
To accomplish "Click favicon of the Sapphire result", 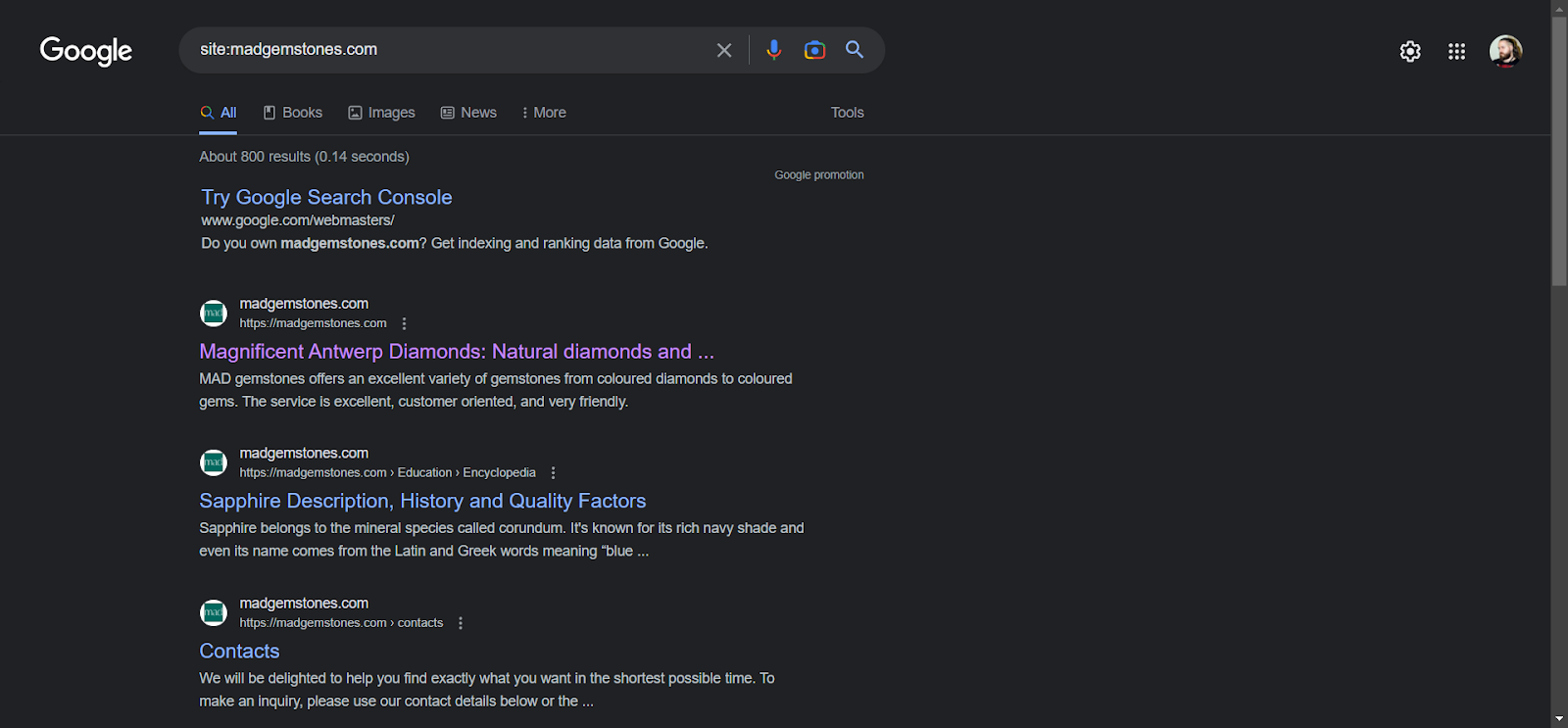I will [x=214, y=462].
